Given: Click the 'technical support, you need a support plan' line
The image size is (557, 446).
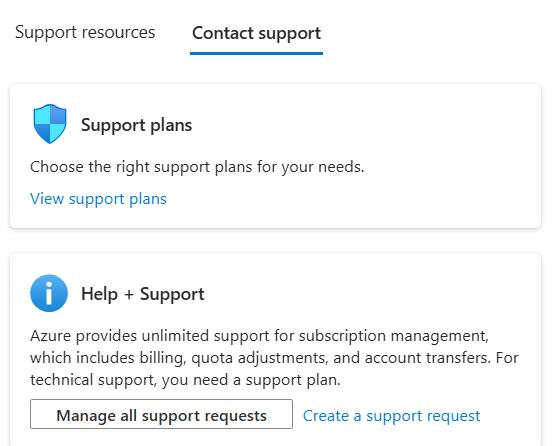Looking at the screenshot, I should click(185, 380).
